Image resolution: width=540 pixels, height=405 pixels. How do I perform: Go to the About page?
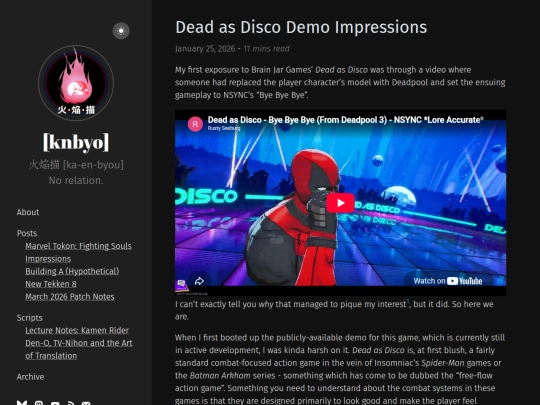(x=28, y=212)
